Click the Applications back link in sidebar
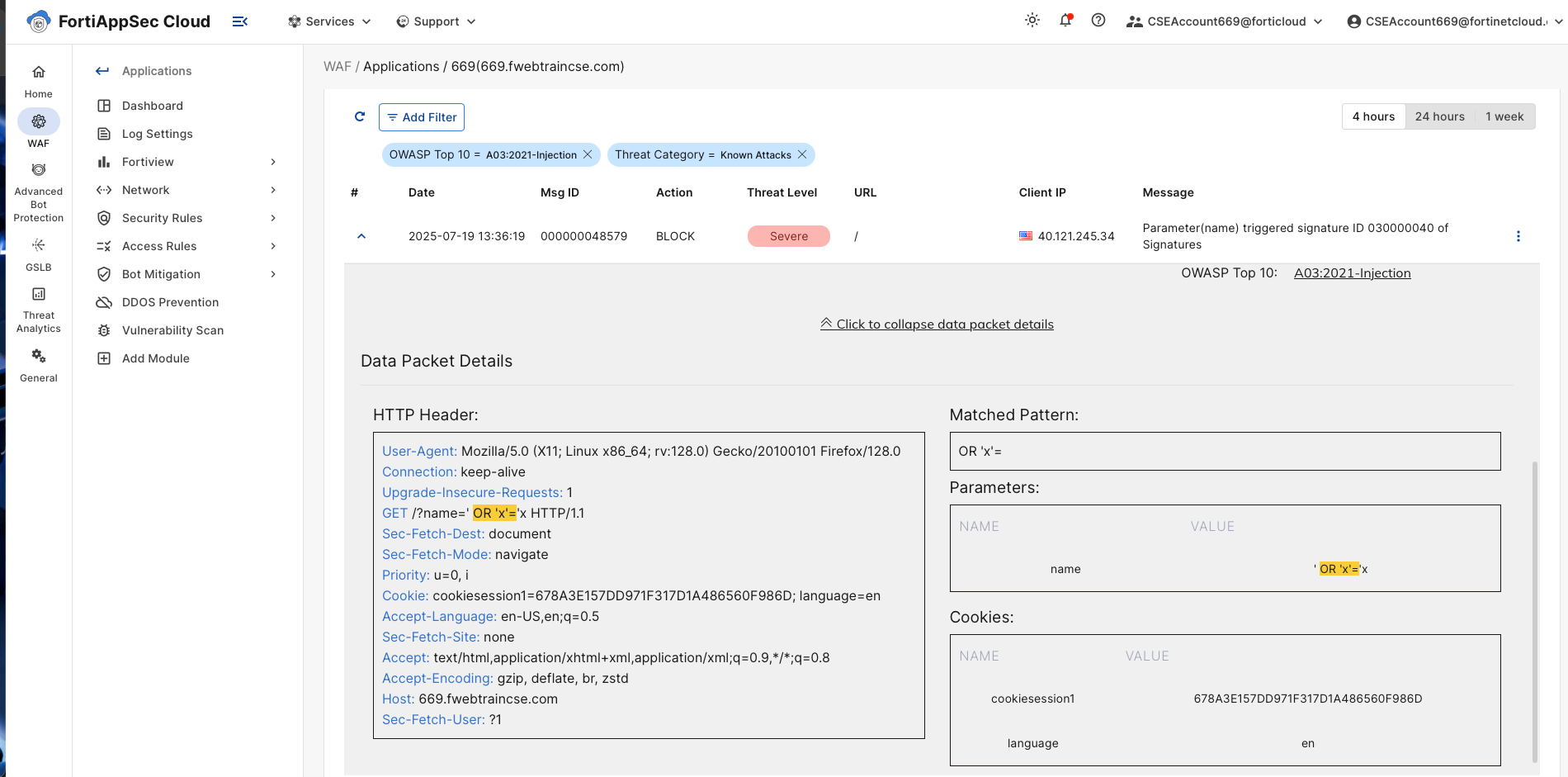1568x777 pixels. [x=157, y=71]
